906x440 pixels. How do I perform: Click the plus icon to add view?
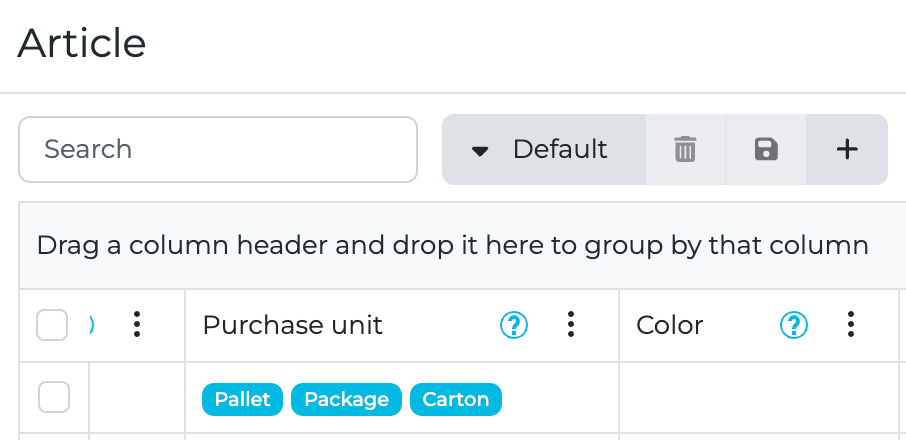click(x=847, y=150)
